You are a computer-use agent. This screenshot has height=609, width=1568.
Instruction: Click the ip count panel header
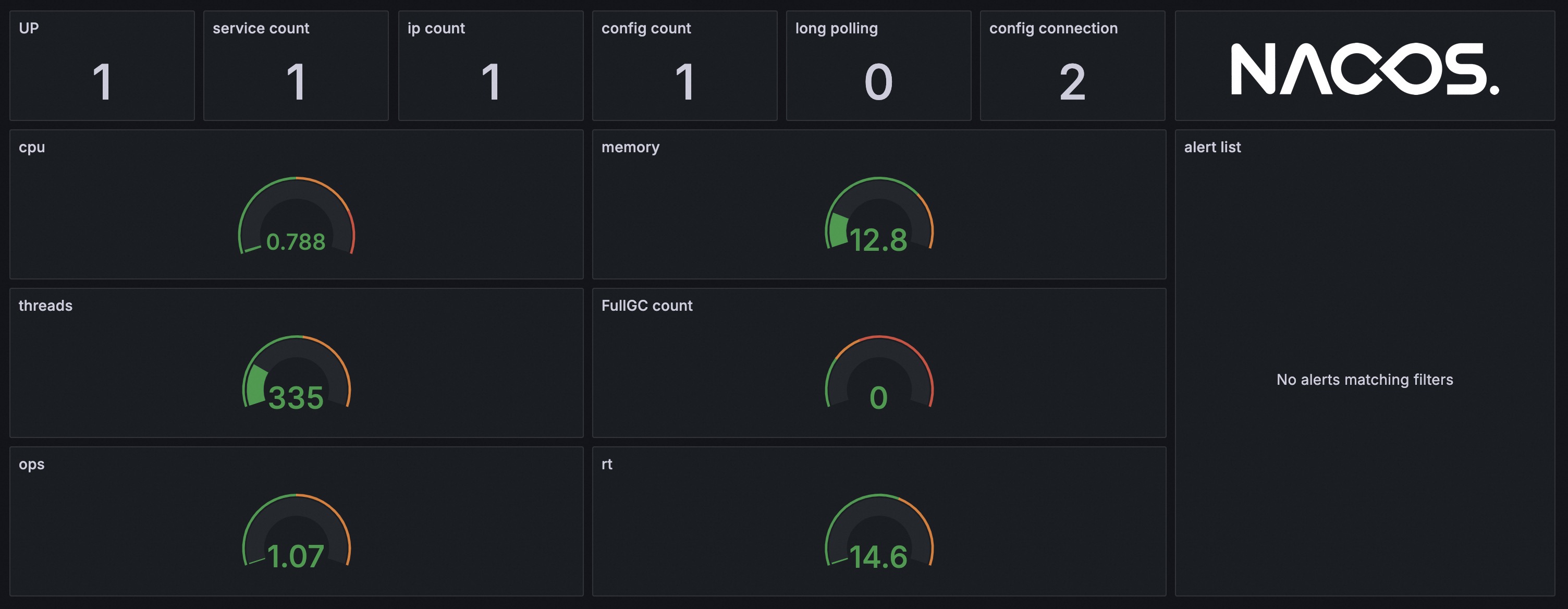coord(437,28)
